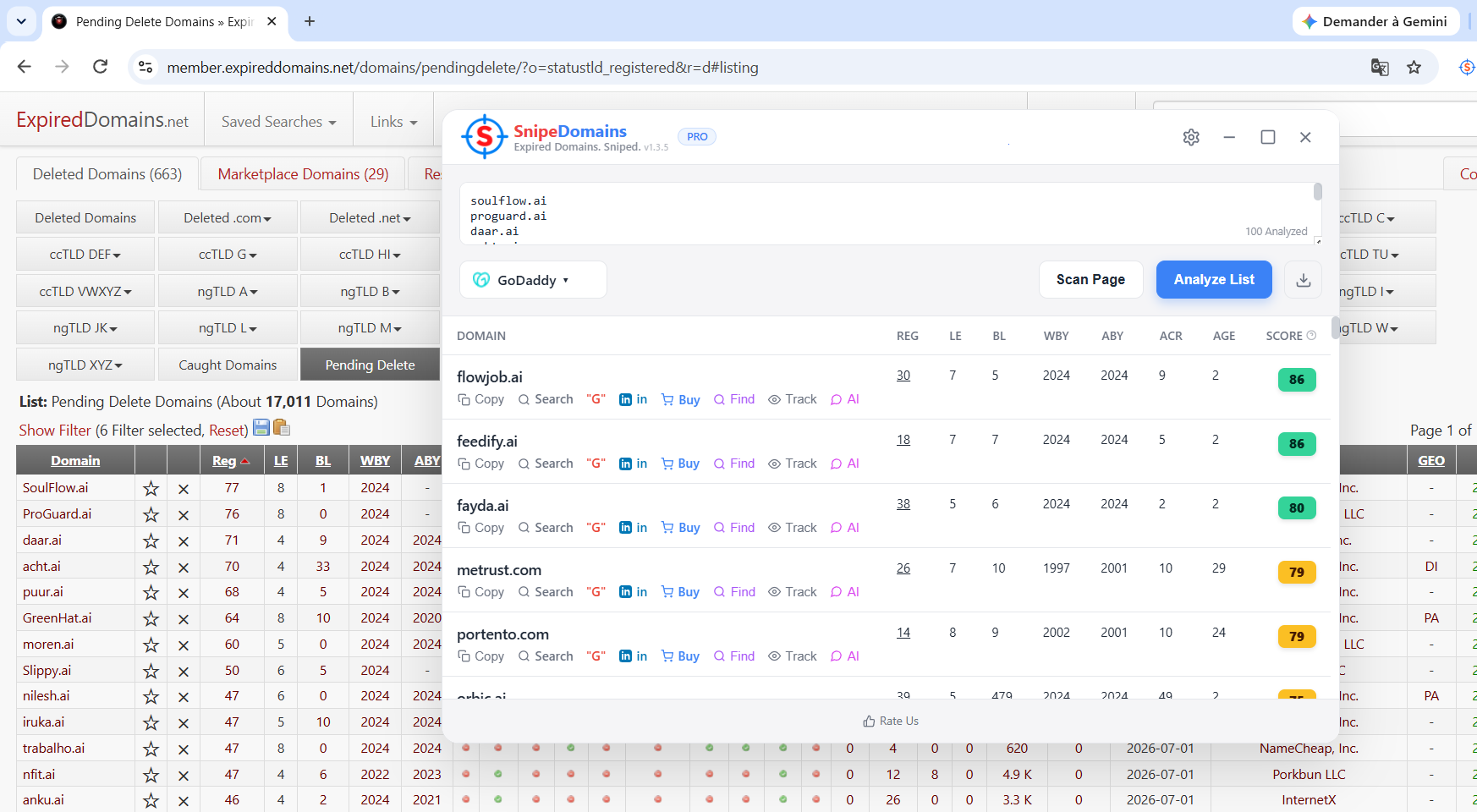1477x812 pixels.
Task: Open Google Translate icon in address bar
Action: (1380, 67)
